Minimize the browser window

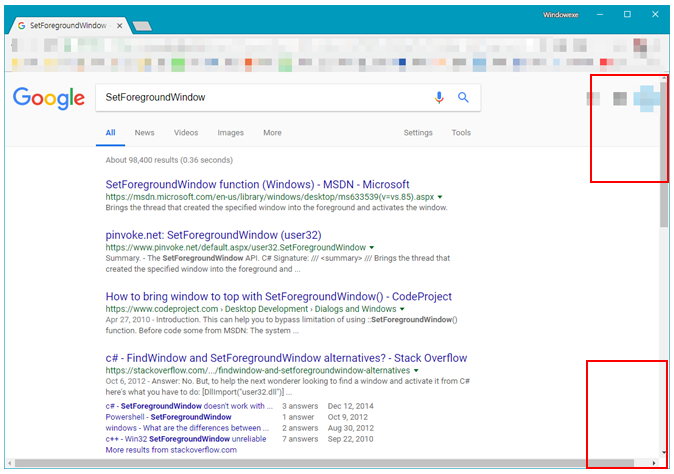pyautogui.click(x=600, y=15)
